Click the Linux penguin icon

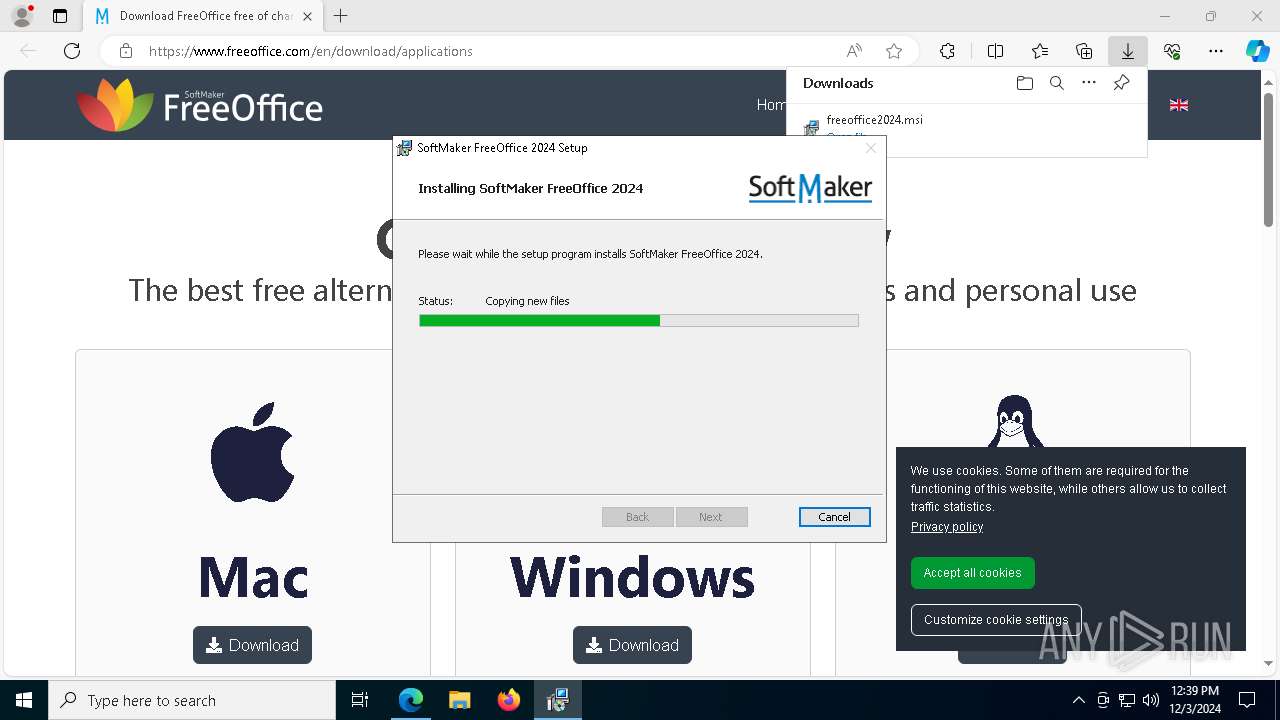[1015, 421]
